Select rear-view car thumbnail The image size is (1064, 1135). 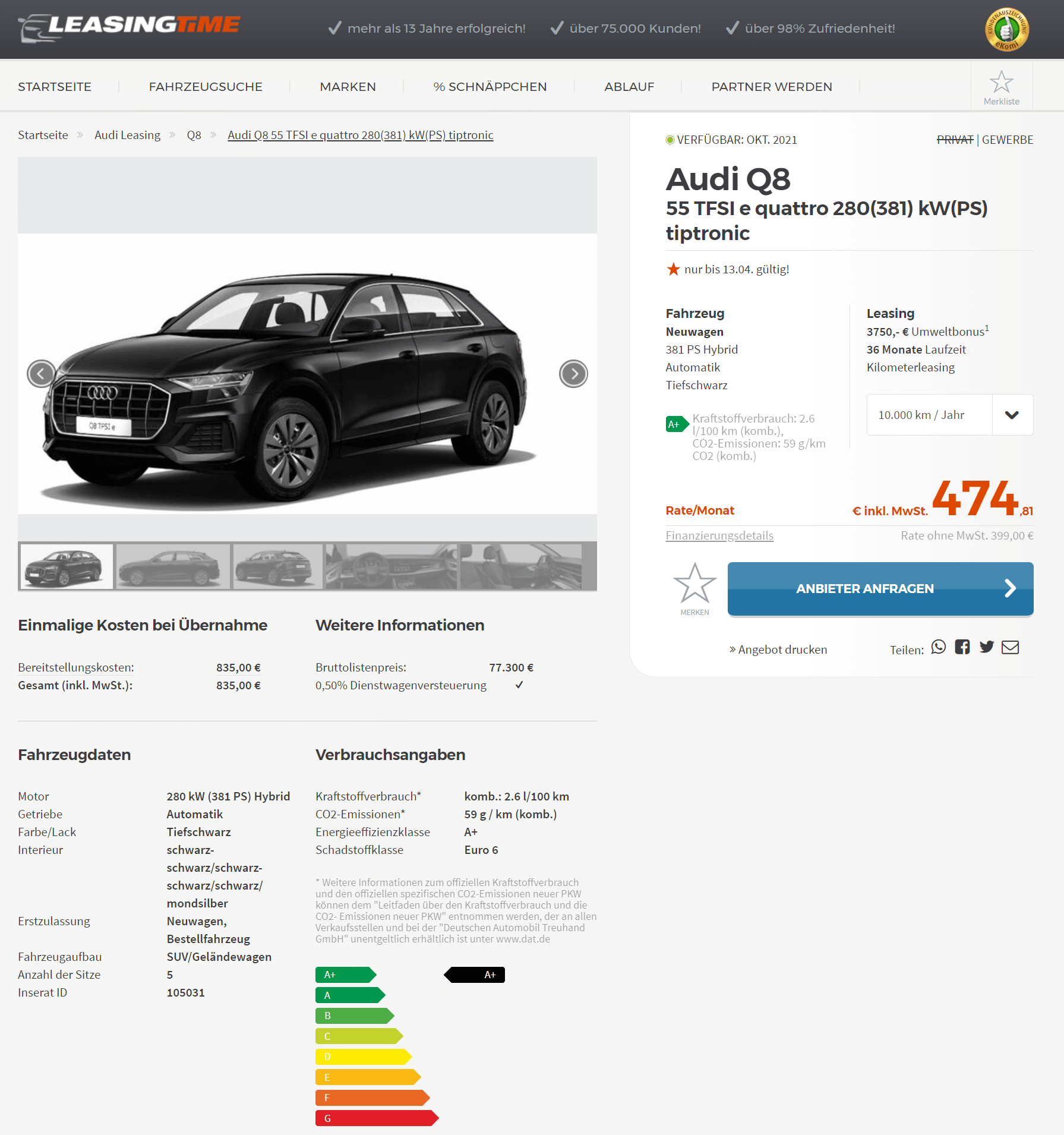(277, 566)
